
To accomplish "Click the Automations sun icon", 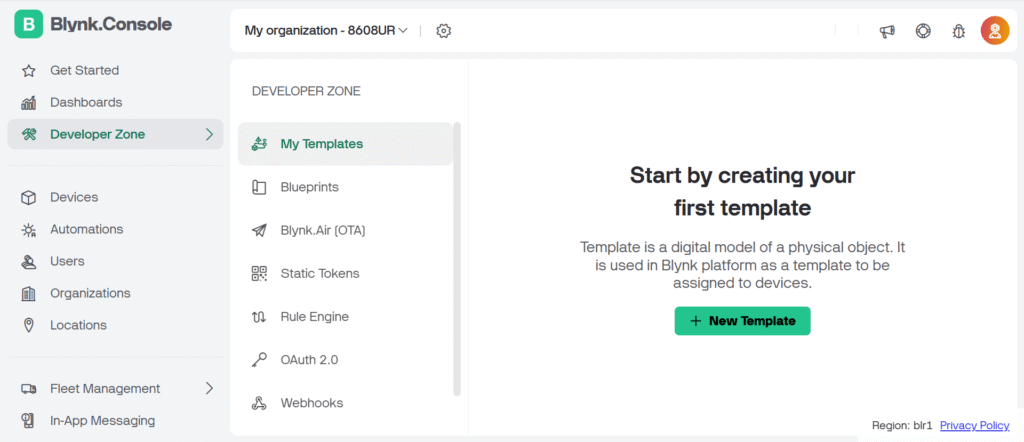I will pyautogui.click(x=29, y=229).
